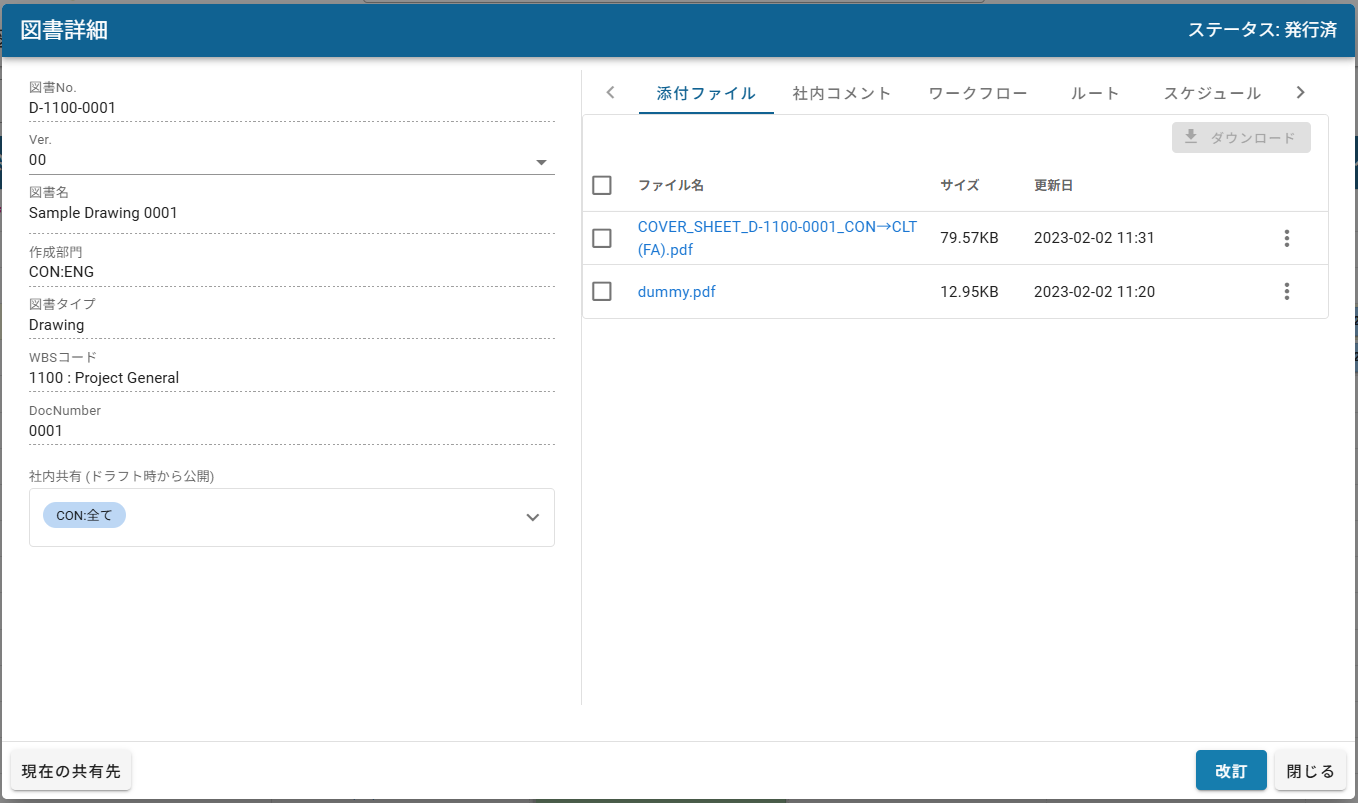Check the checkbox next to dummy.pdf
1358x803 pixels.
pos(602,291)
